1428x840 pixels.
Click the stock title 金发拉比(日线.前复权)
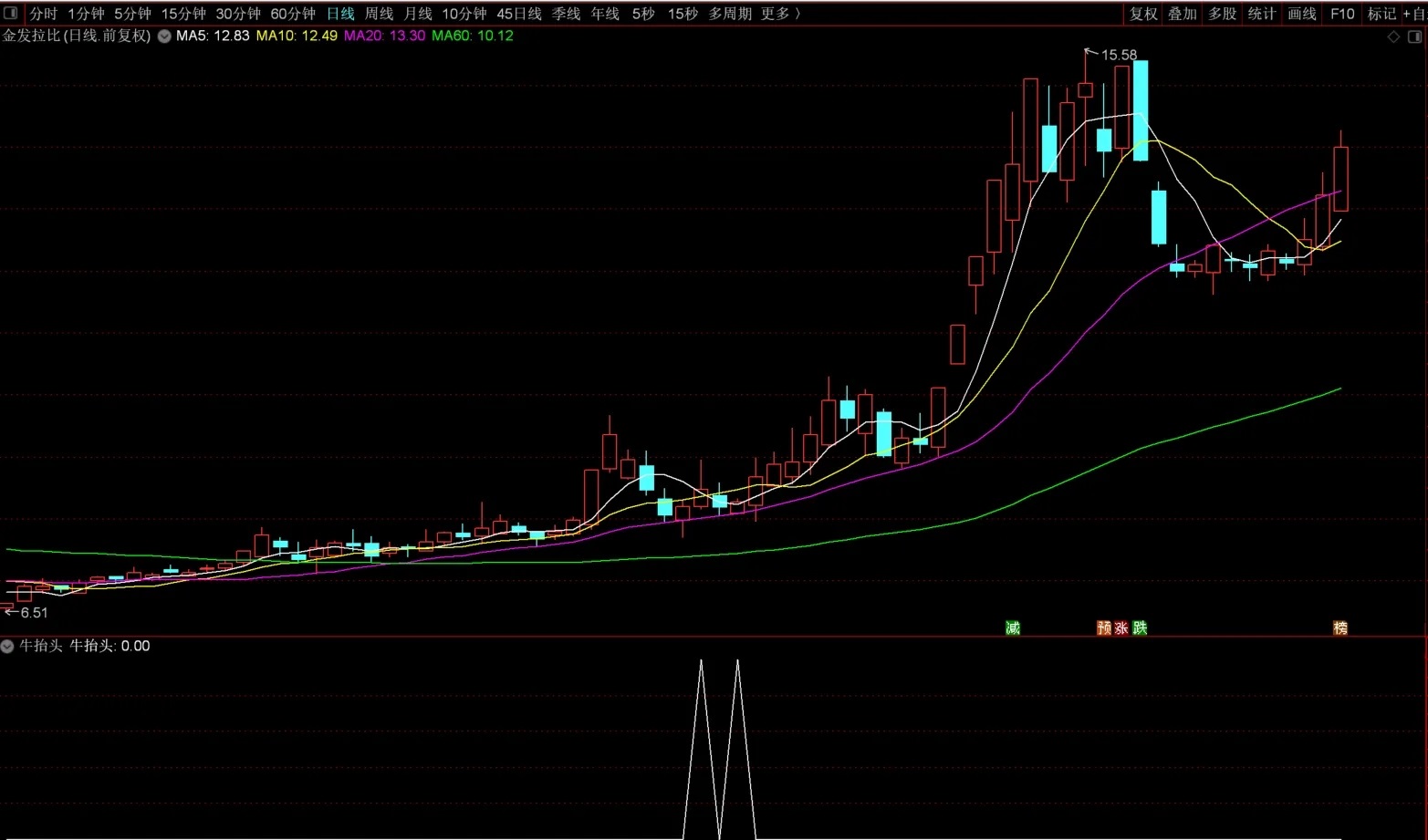pos(77,36)
